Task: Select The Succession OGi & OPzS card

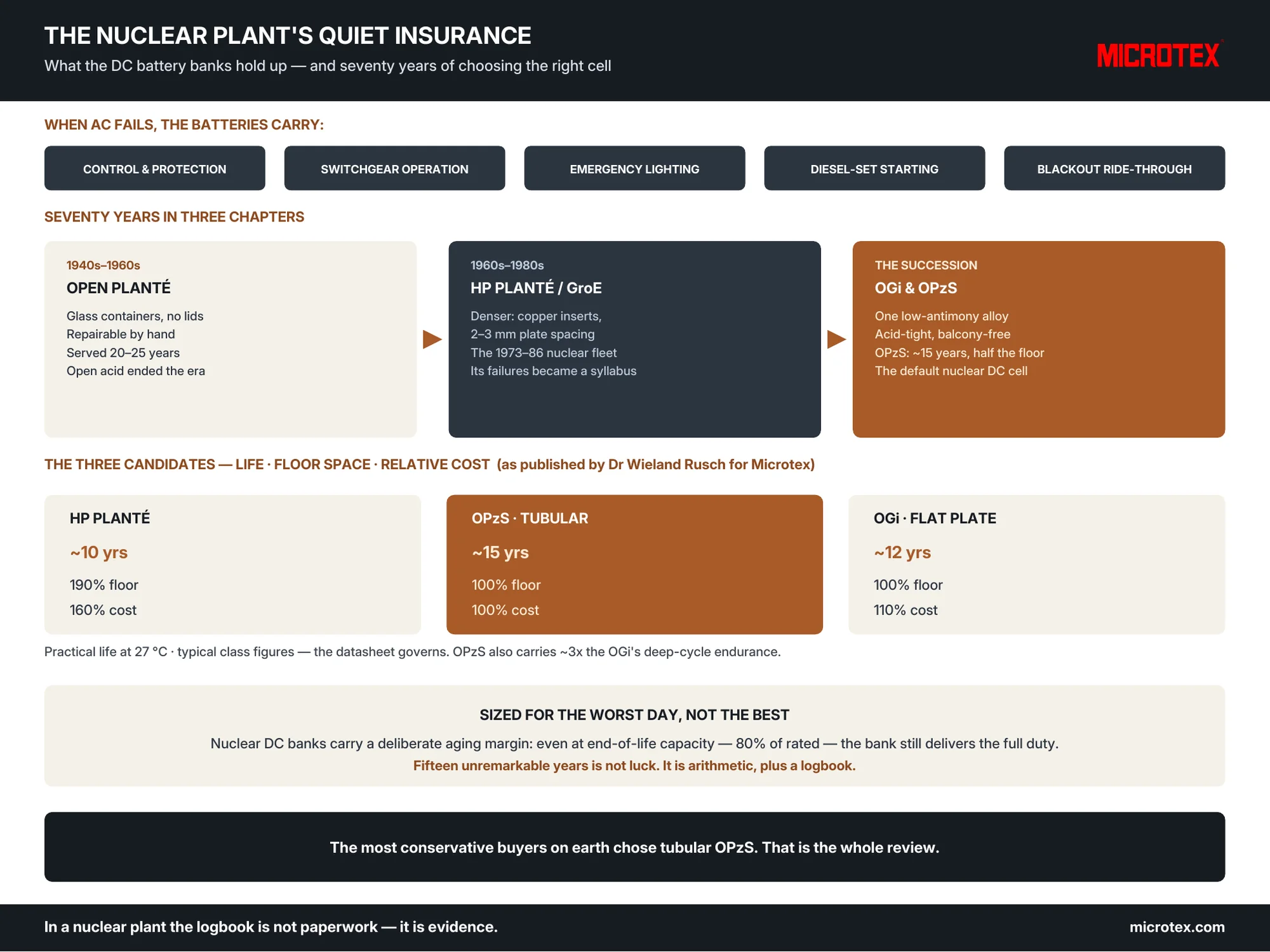Action: (1039, 339)
